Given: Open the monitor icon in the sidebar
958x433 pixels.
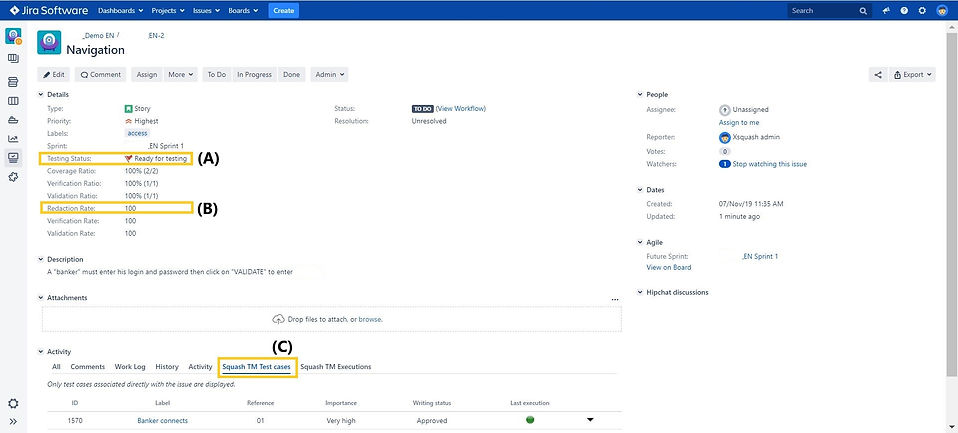Looking at the screenshot, I should (13, 158).
